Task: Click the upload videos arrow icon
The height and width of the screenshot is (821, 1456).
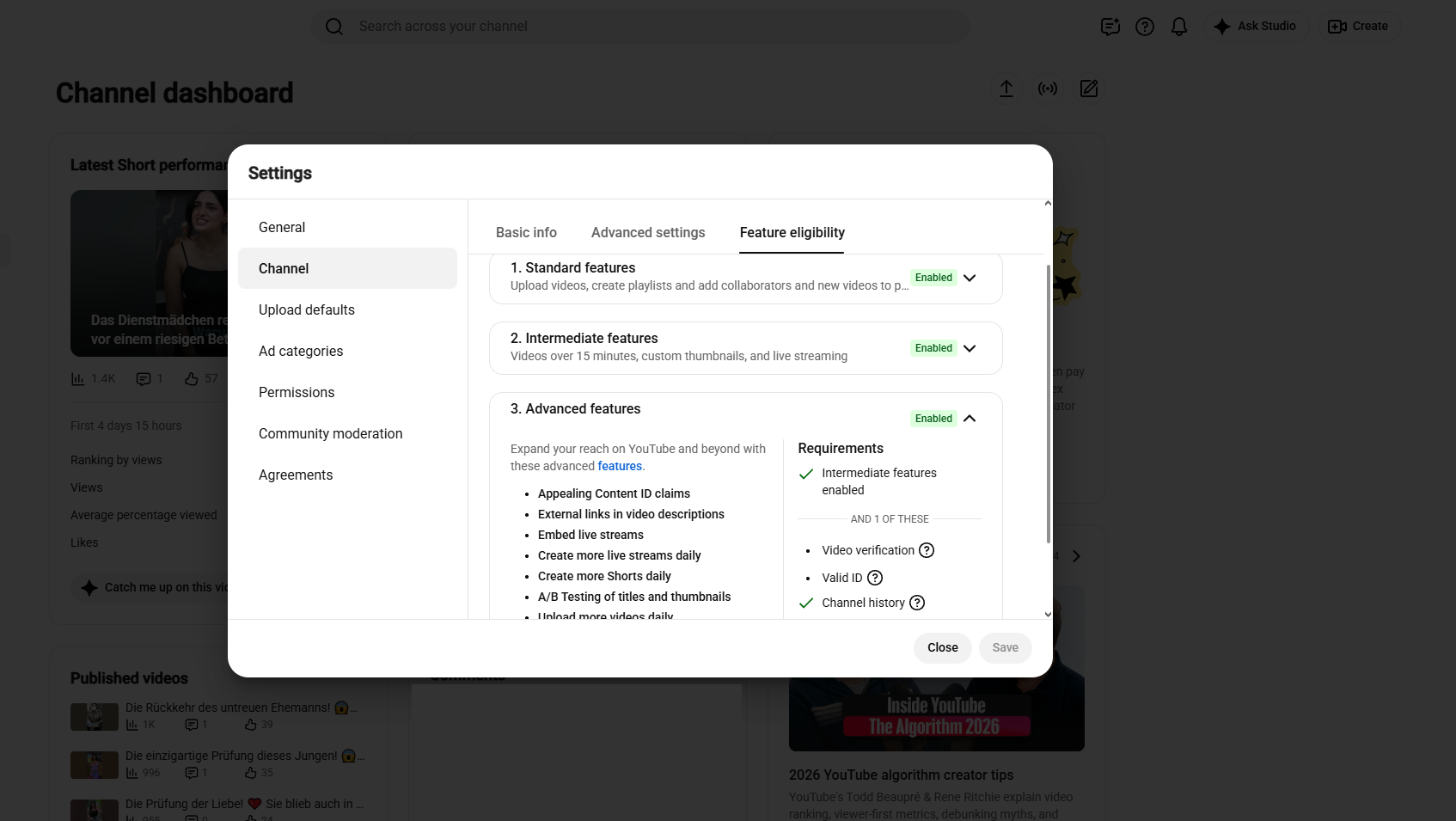Action: point(1006,89)
